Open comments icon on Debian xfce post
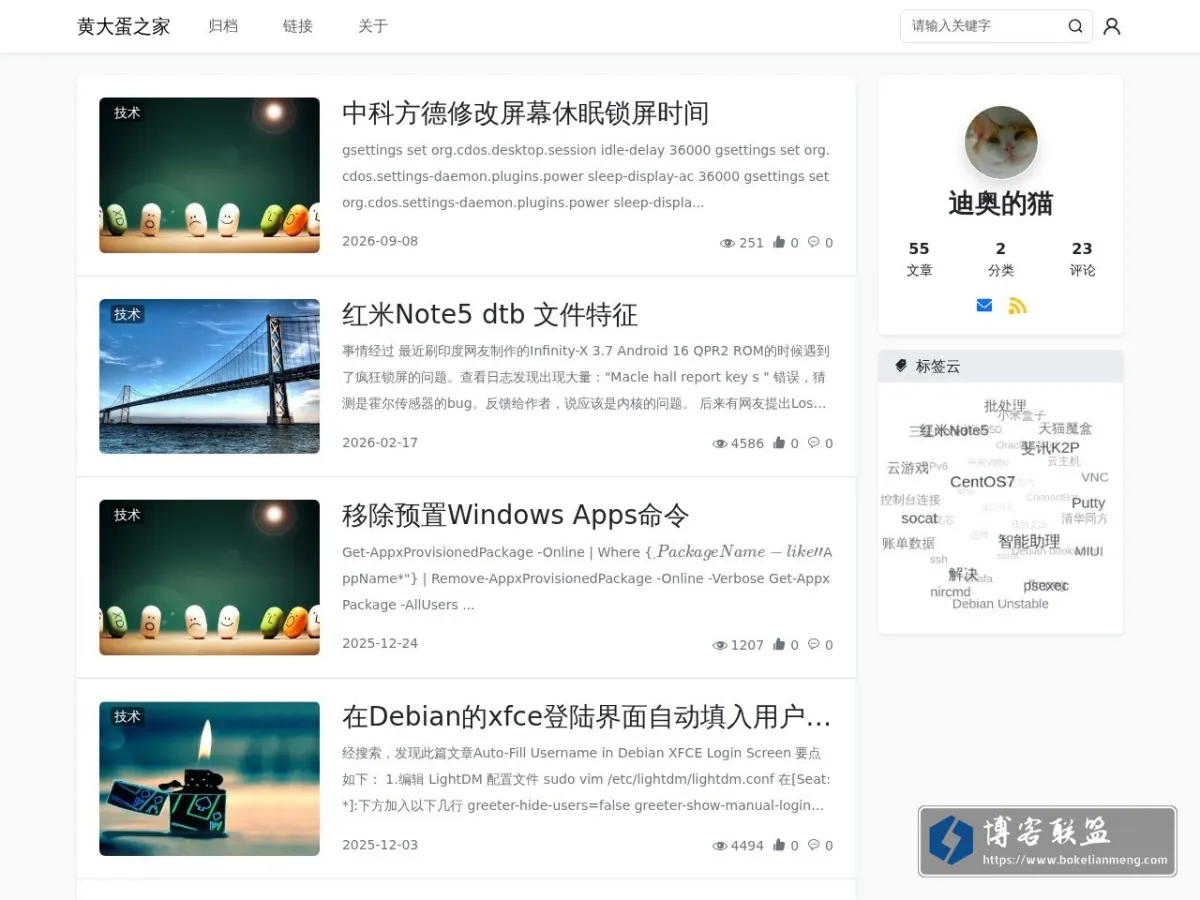This screenshot has height=900, width=1200. click(x=813, y=845)
